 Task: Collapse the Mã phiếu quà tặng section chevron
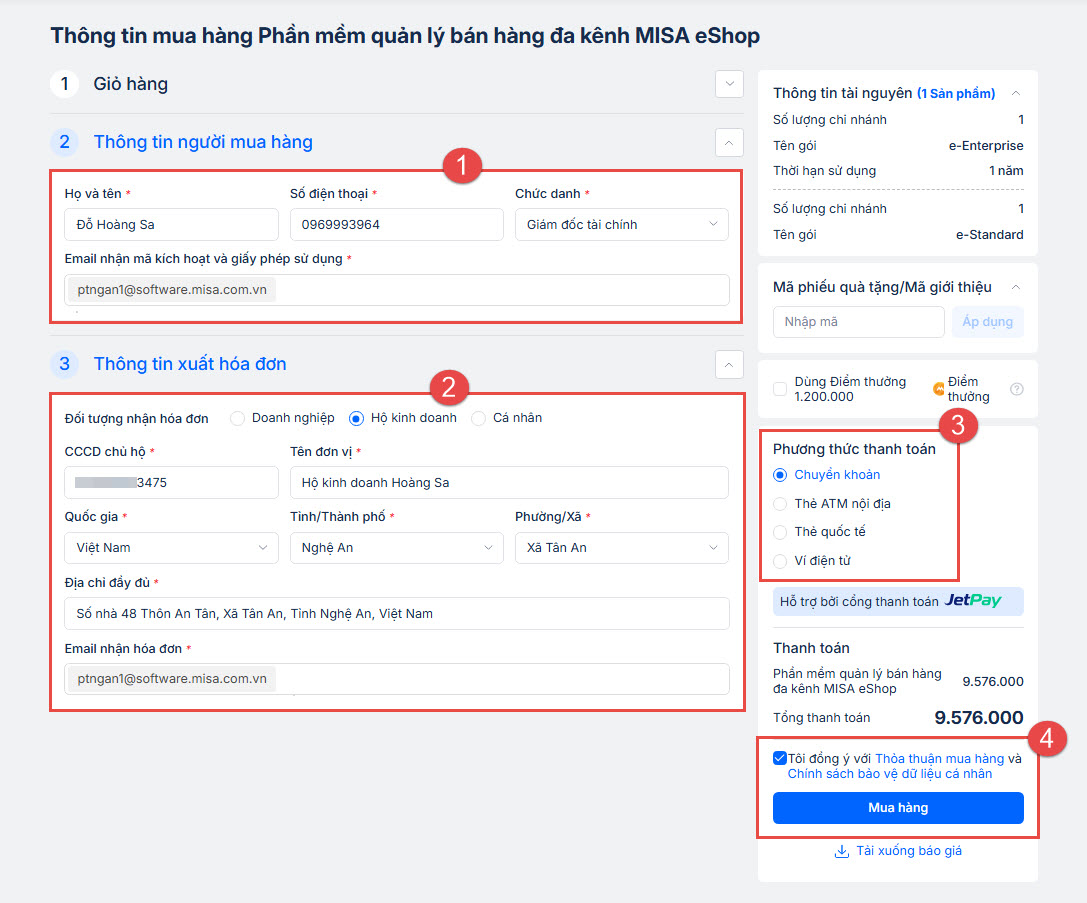point(1016,287)
